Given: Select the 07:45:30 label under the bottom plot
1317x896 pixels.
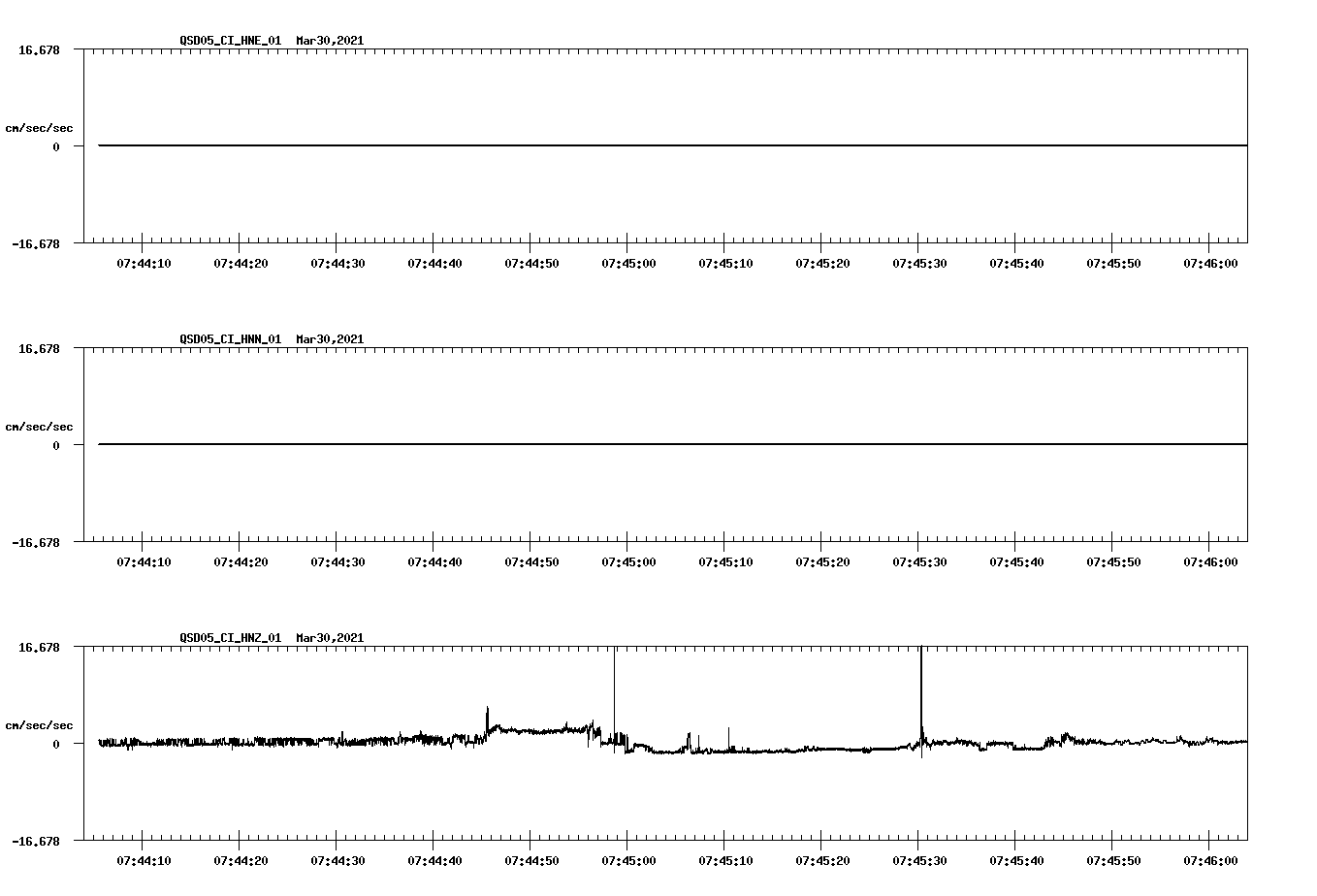Looking at the screenshot, I should (918, 859).
